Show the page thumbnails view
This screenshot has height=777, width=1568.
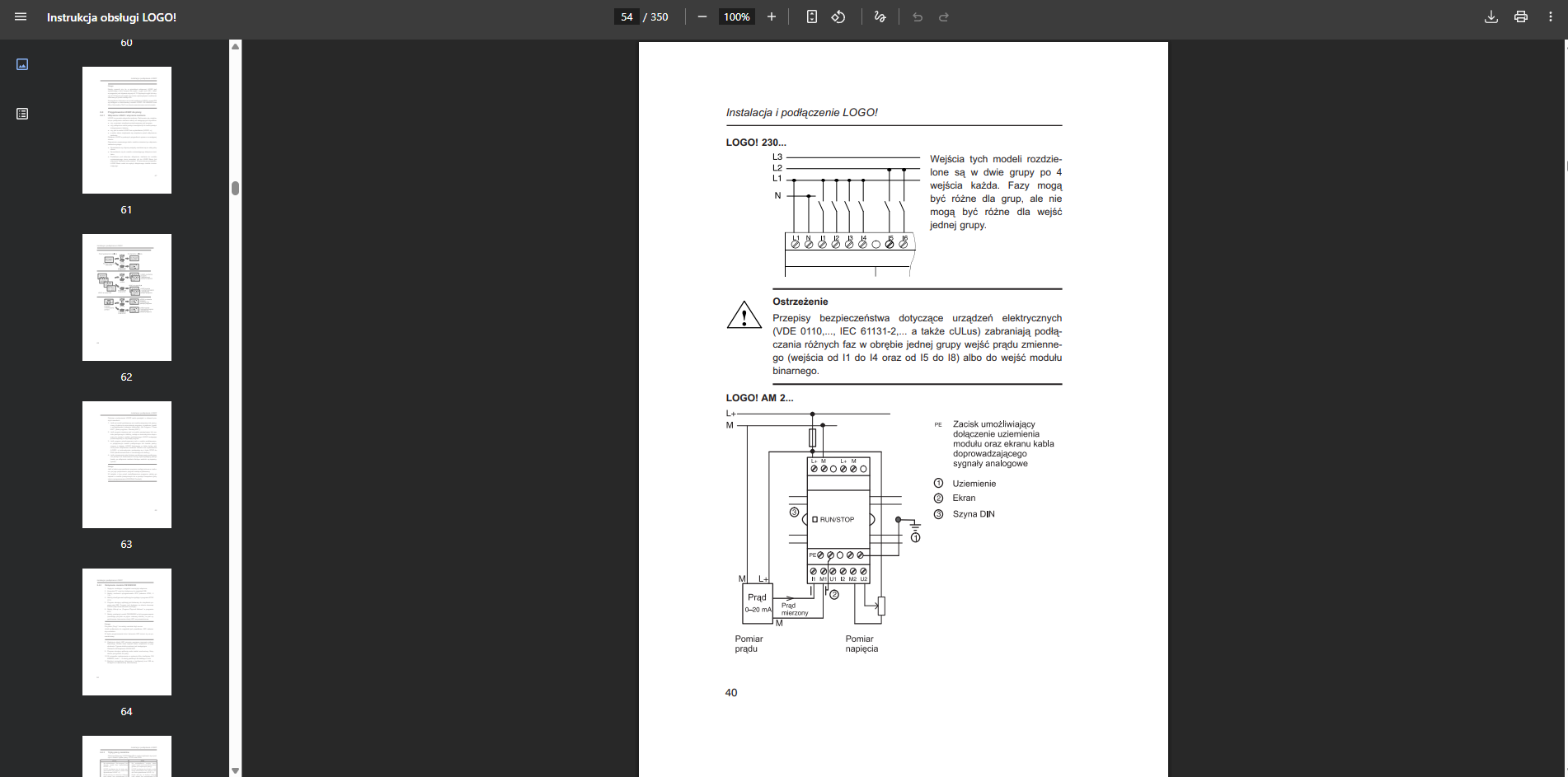pyautogui.click(x=22, y=64)
